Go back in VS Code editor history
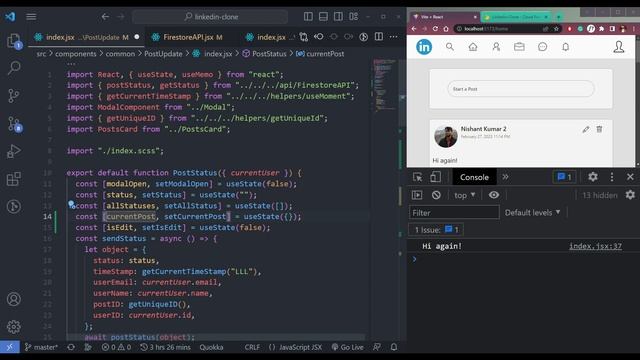 pyautogui.click(x=105, y=17)
